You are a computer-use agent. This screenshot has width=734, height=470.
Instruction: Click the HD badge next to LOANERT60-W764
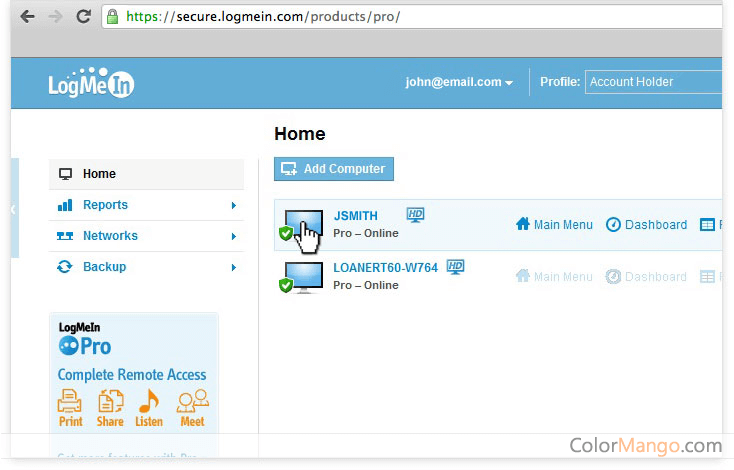click(x=455, y=267)
